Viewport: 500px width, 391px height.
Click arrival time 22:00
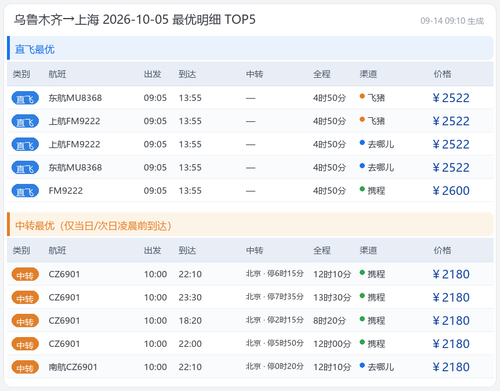[x=190, y=344]
